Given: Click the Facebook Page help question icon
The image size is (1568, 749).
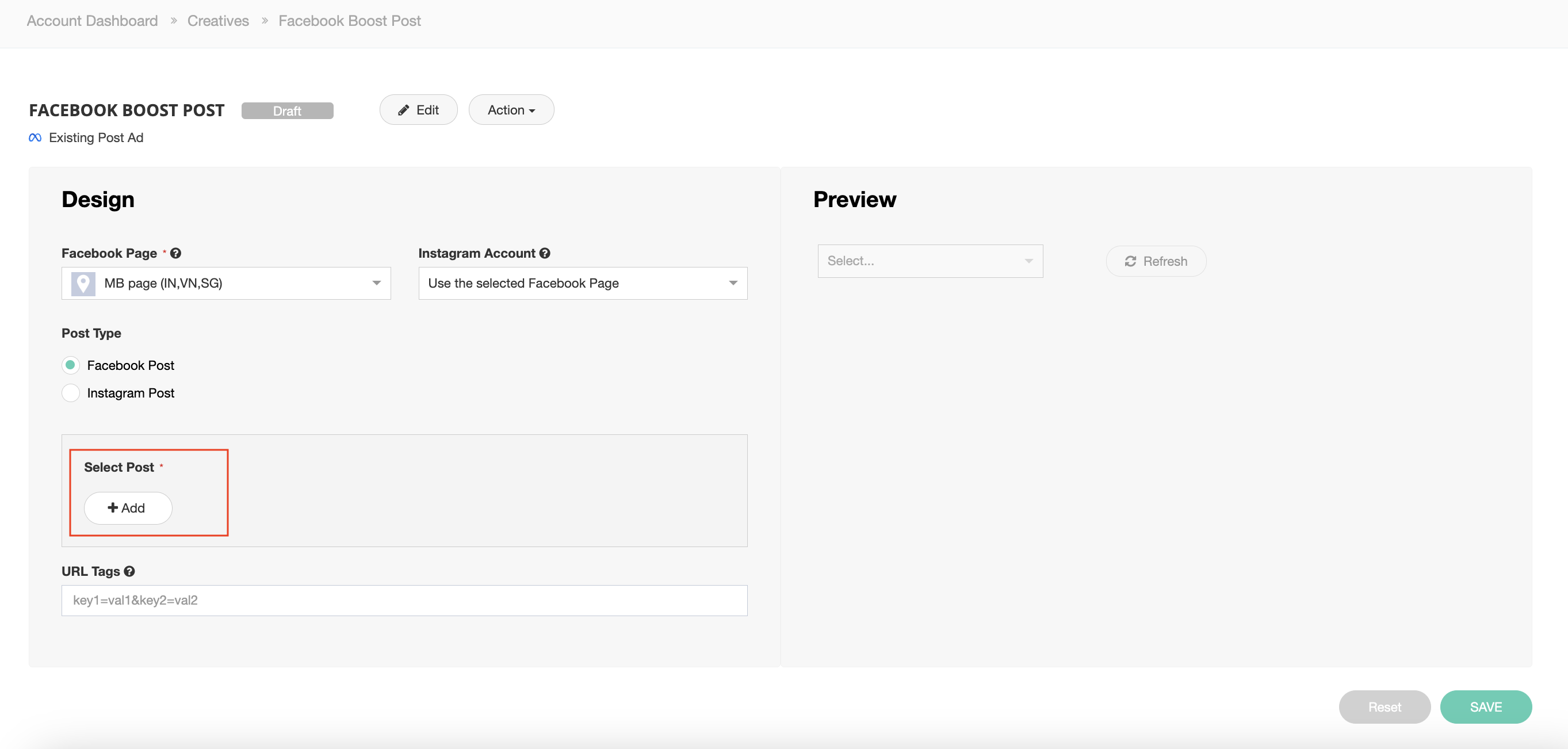Looking at the screenshot, I should coord(175,253).
